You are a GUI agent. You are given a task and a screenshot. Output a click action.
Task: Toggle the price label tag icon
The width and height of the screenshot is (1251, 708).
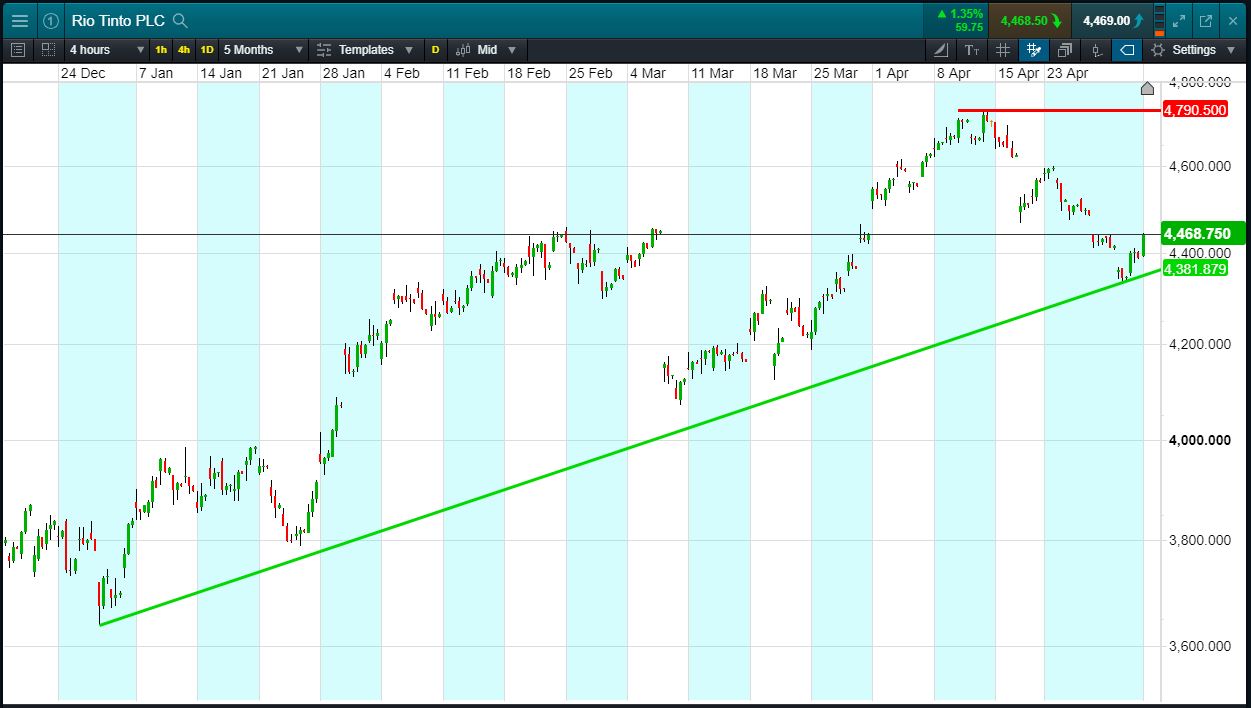(x=1127, y=50)
